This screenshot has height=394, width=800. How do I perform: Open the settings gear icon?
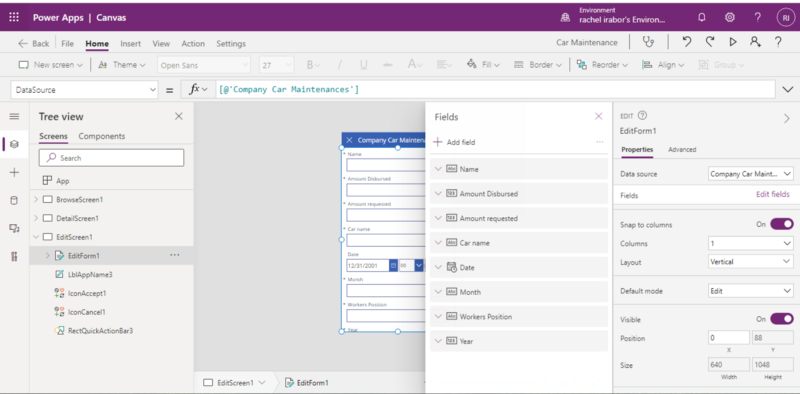pyautogui.click(x=730, y=17)
